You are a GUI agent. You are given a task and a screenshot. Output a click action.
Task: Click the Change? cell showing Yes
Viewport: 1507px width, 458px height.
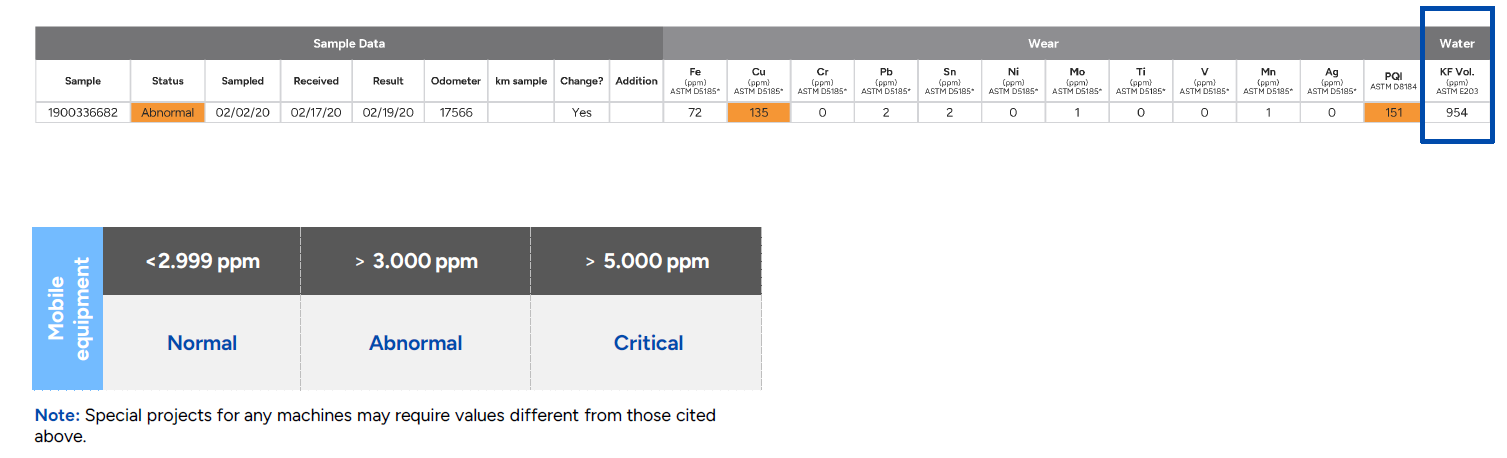[582, 113]
